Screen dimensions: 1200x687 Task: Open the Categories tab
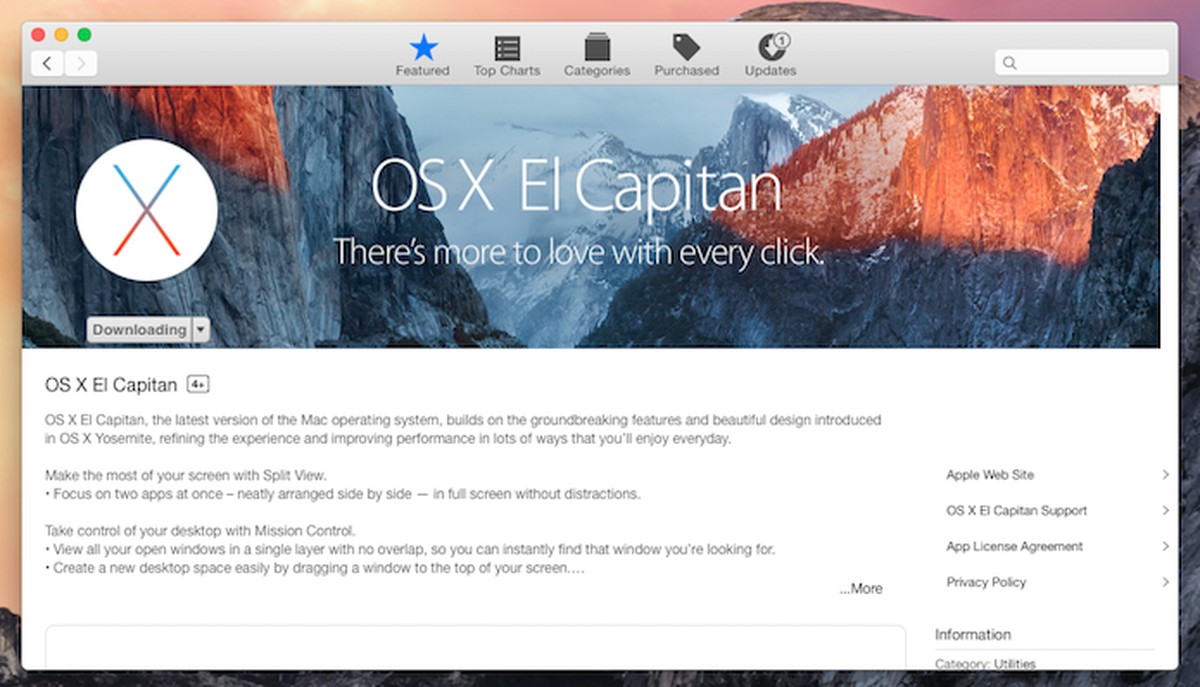(597, 55)
